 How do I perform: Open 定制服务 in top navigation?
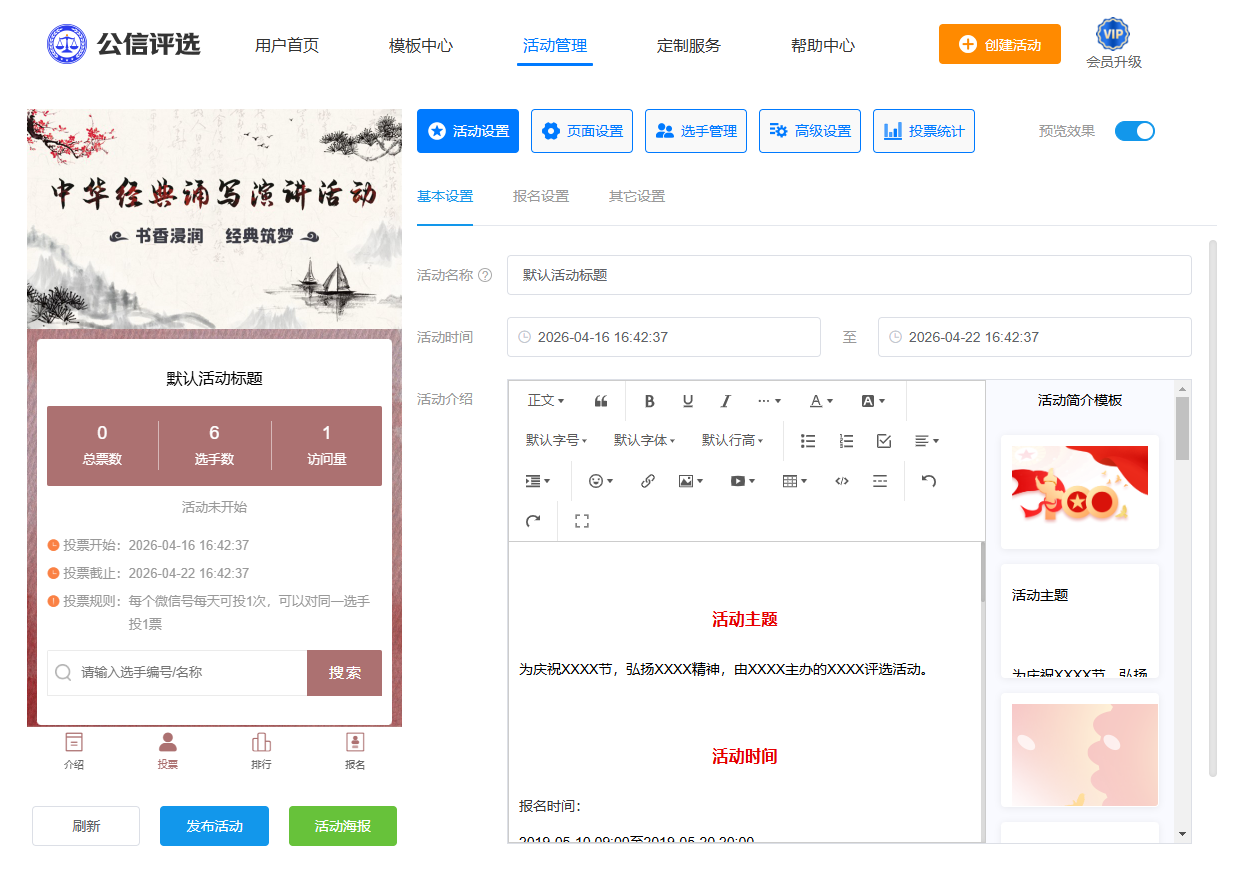pyautogui.click(x=689, y=45)
